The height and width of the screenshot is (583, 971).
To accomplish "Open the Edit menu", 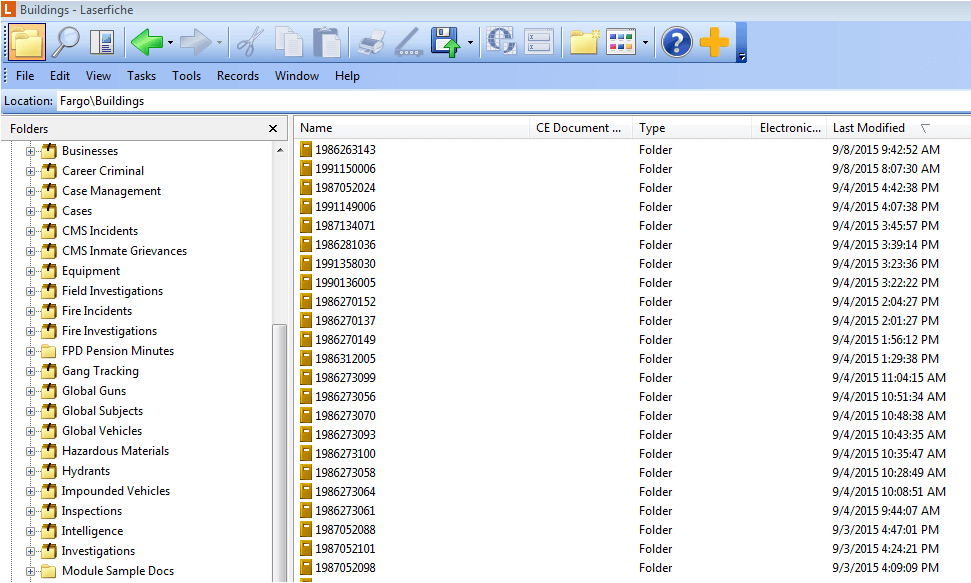I will point(59,76).
